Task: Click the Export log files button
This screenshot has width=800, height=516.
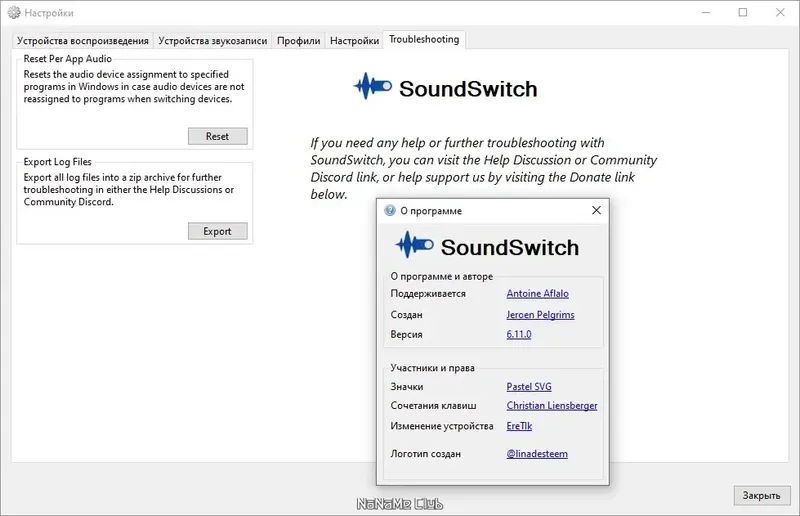Action: (217, 231)
